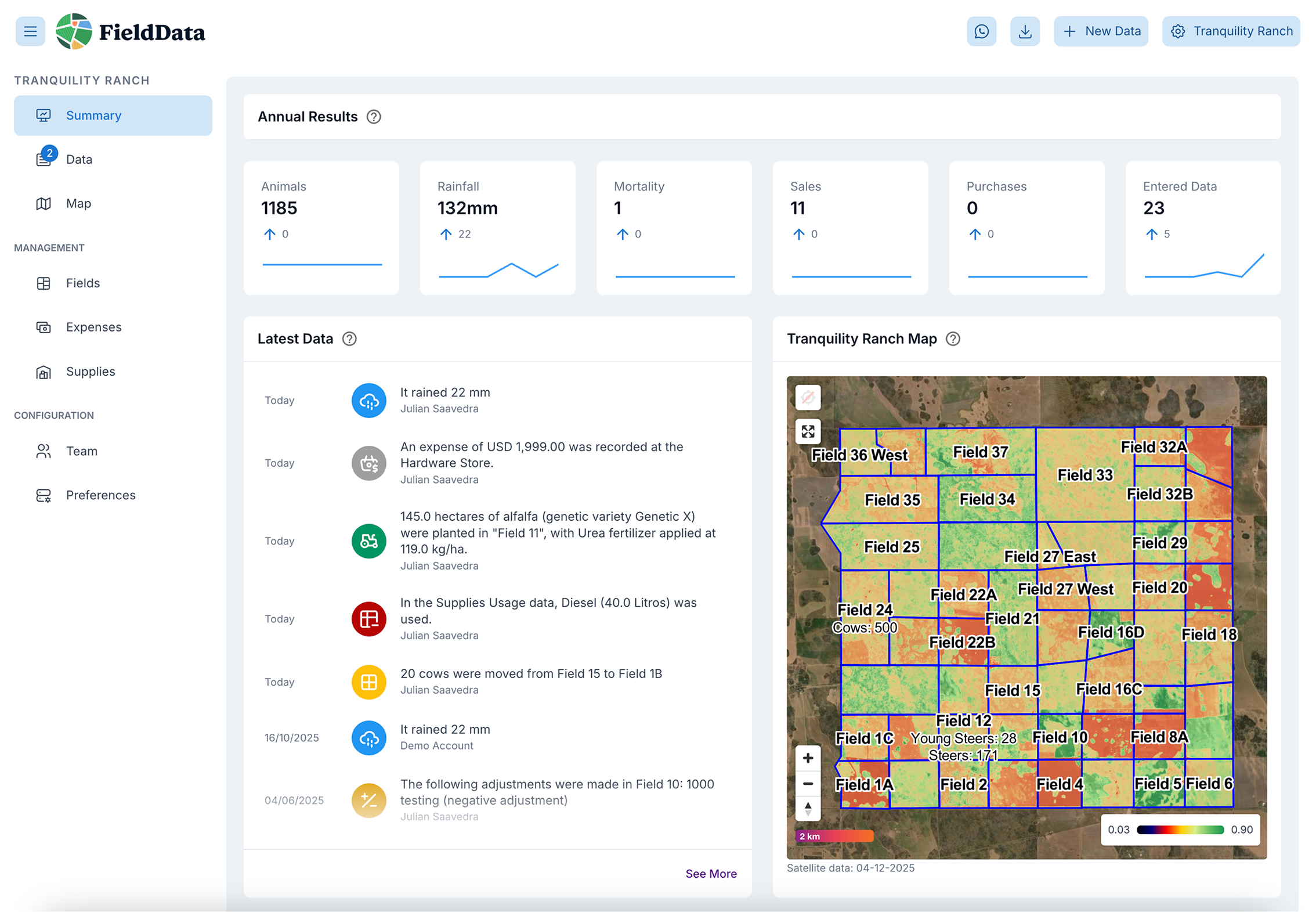Open Fields under Management
Screen dimensions: 1316x912
(82, 283)
